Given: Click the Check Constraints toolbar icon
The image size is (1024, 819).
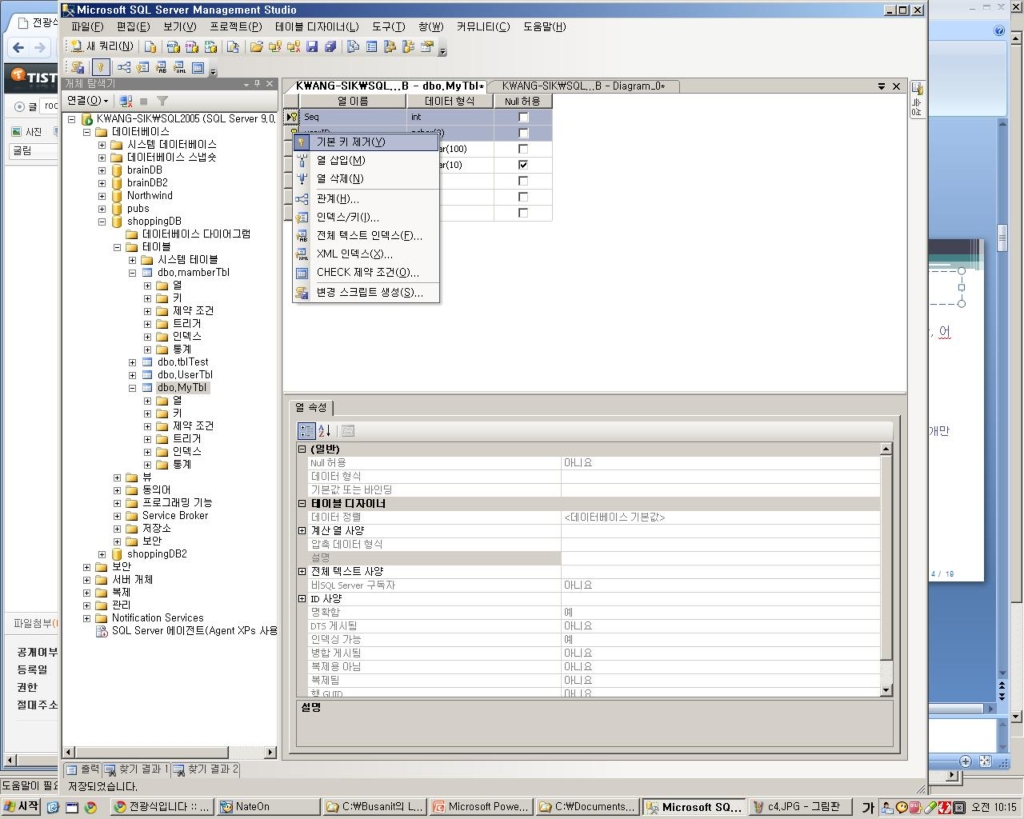Looking at the screenshot, I should [x=198, y=67].
